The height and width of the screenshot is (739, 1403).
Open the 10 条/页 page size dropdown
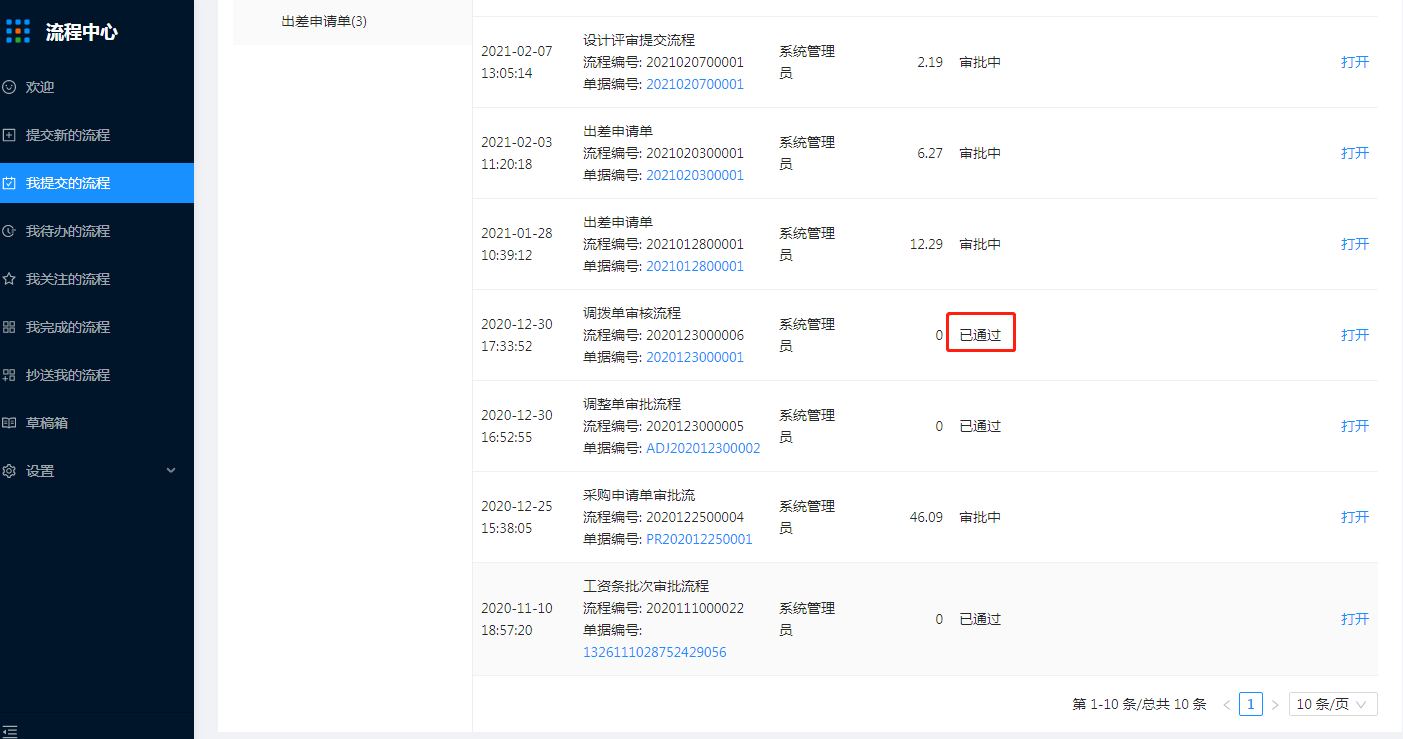[1333, 704]
